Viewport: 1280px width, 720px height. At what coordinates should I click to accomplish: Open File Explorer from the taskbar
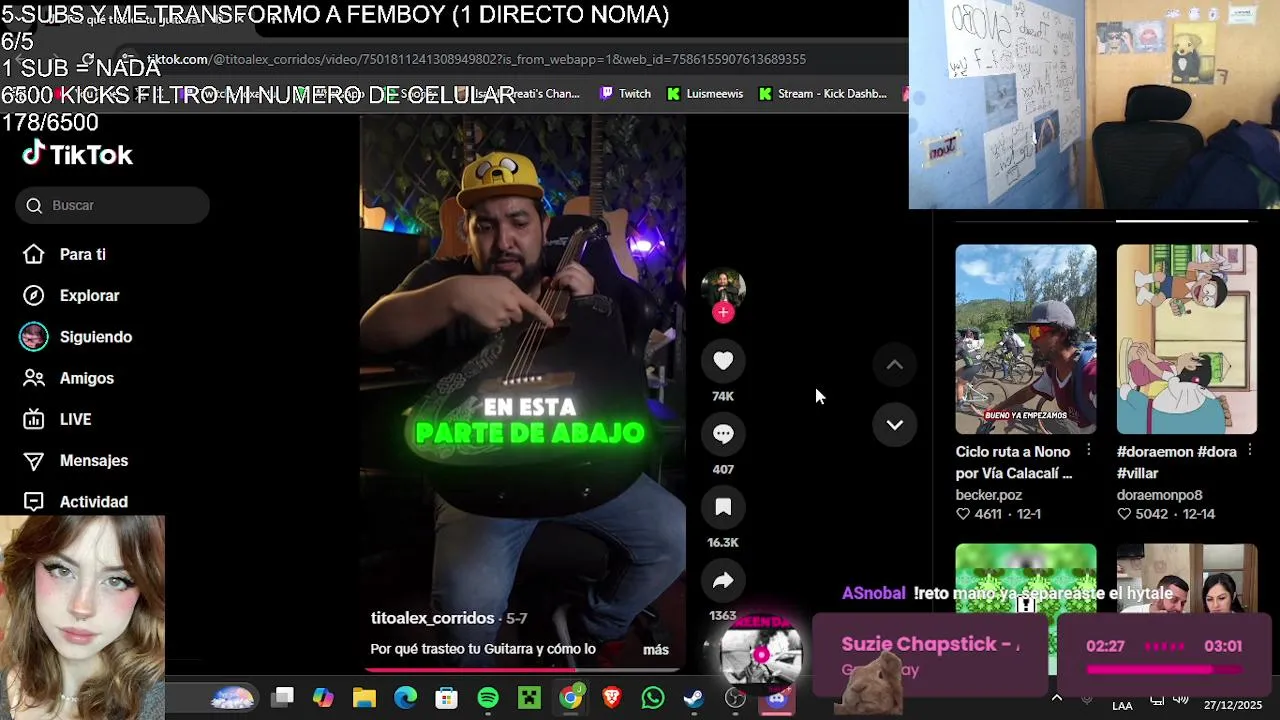tap(364, 698)
